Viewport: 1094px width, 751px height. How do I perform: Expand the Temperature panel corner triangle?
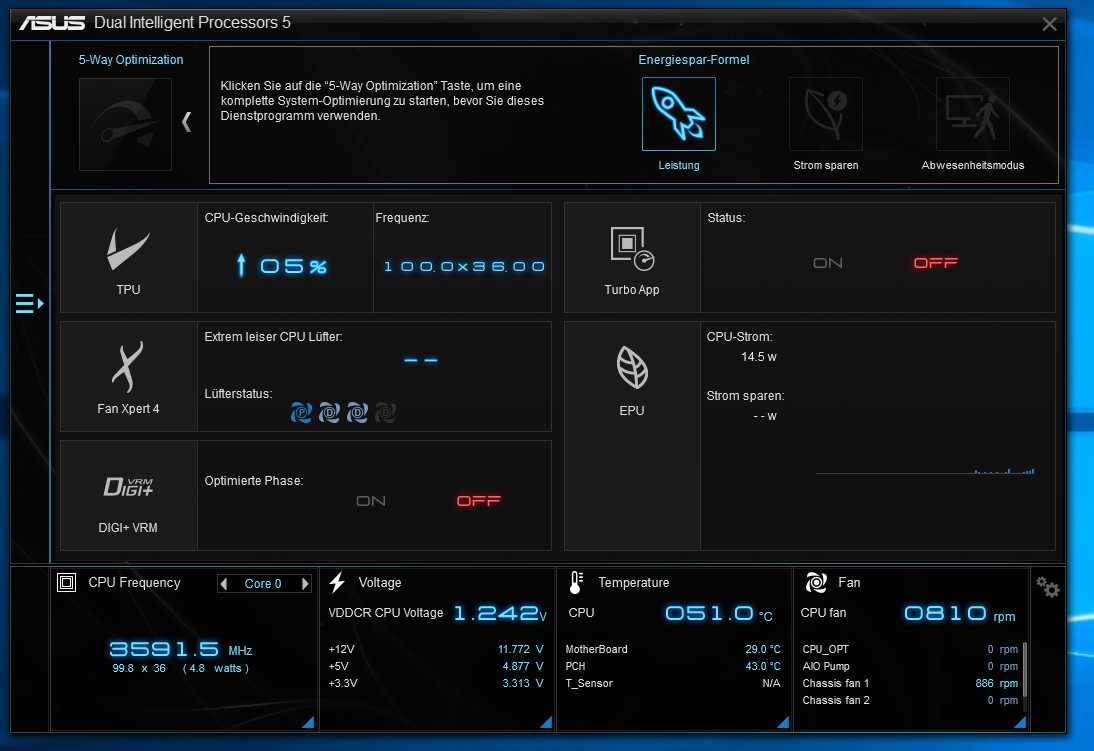coord(783,722)
